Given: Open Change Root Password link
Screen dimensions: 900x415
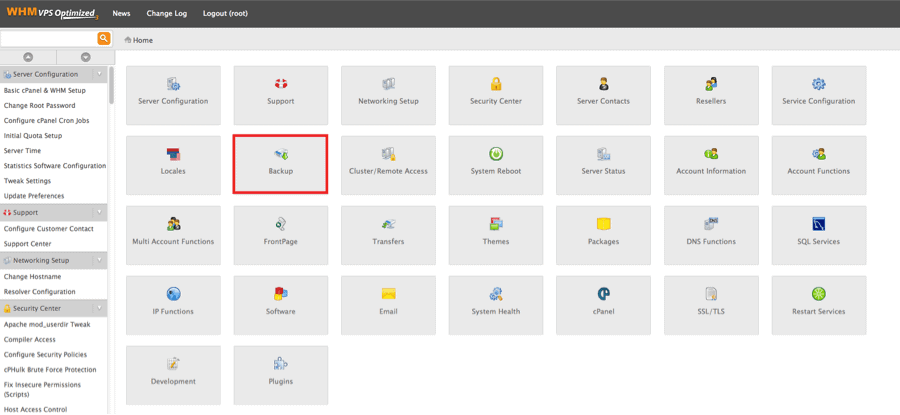Looking at the screenshot, I should [x=40, y=106].
